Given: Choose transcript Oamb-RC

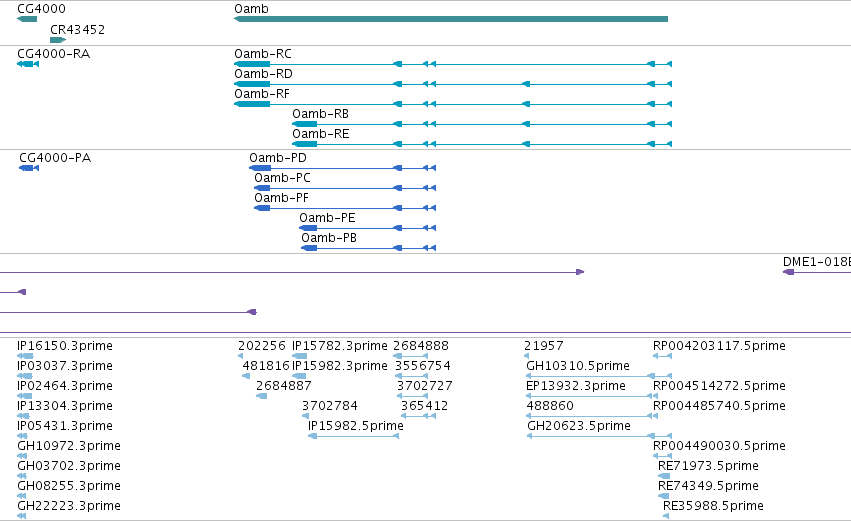Looking at the screenshot, I should point(263,54).
